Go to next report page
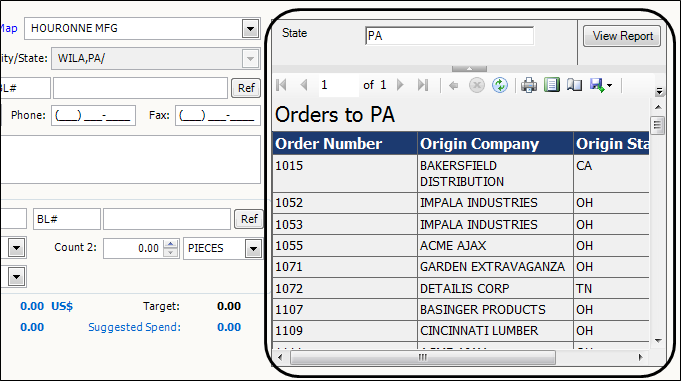The width and height of the screenshot is (681, 381). [x=400, y=85]
